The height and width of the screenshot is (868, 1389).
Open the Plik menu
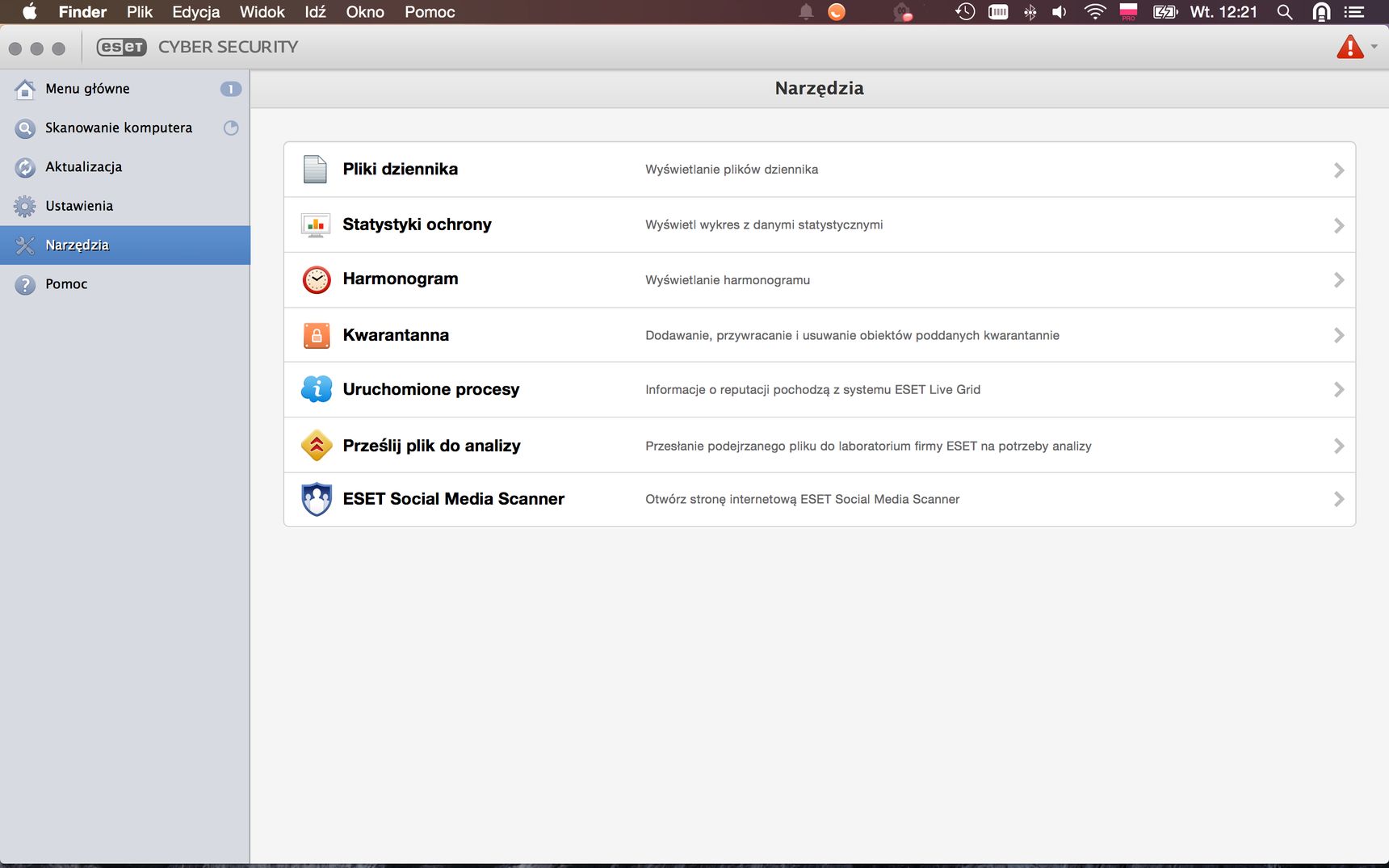click(140, 11)
